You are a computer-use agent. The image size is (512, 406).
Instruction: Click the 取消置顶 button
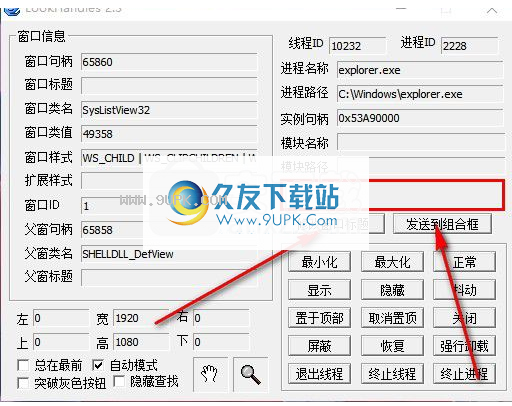coord(392,318)
